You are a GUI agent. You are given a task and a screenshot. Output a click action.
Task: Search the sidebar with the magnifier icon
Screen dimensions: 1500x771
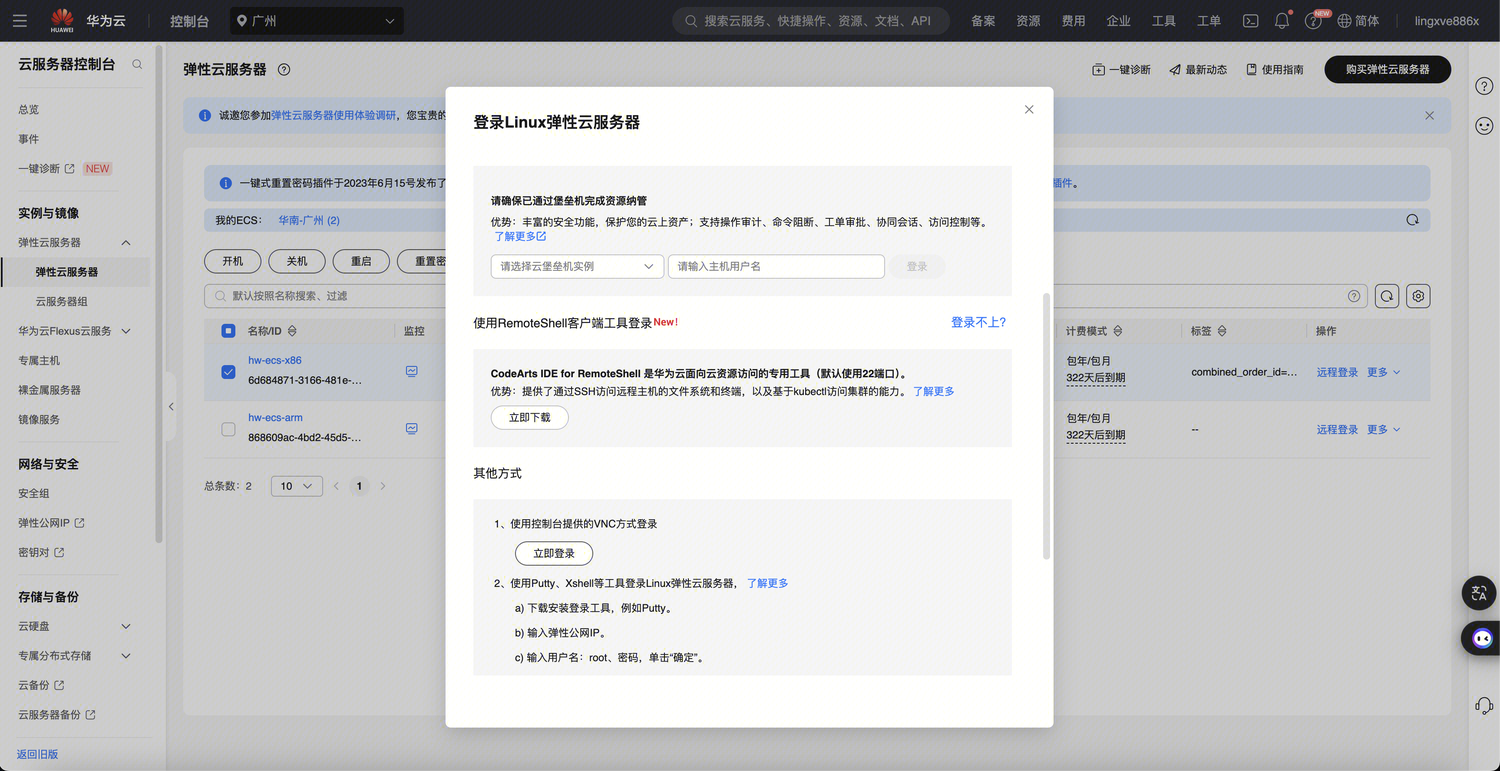[x=137, y=64]
